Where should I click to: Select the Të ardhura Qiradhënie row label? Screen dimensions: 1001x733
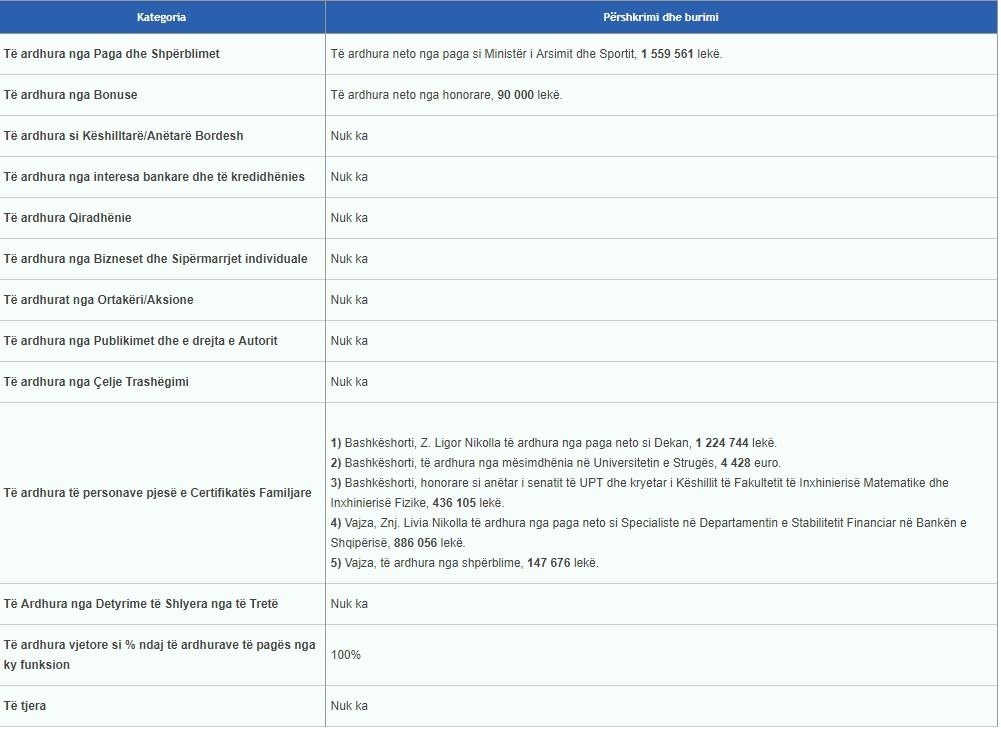(x=68, y=218)
